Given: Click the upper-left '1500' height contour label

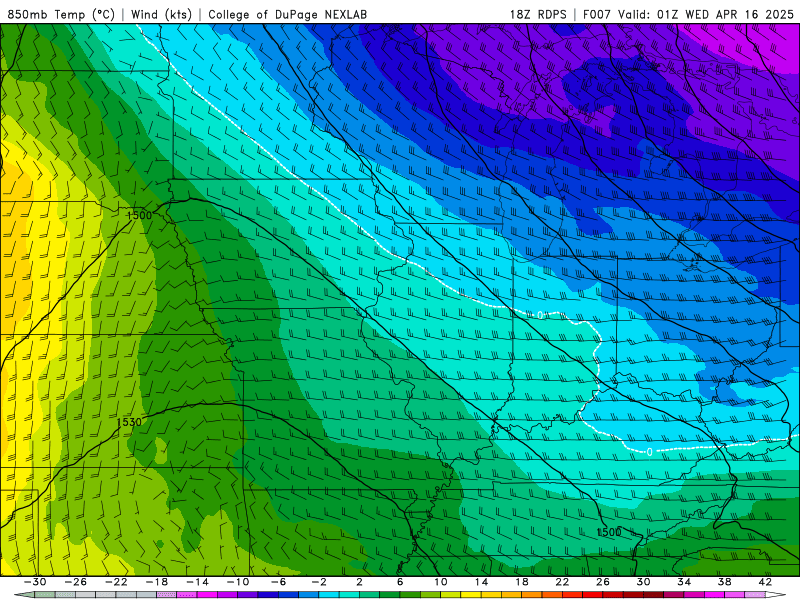Looking at the screenshot, I should (x=139, y=215).
